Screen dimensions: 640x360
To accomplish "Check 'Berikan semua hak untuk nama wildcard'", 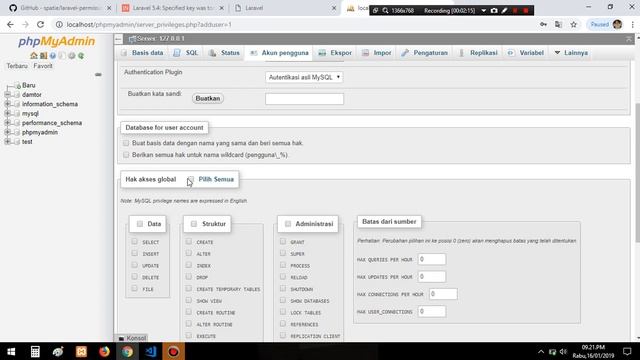I will pyautogui.click(x=126, y=155).
